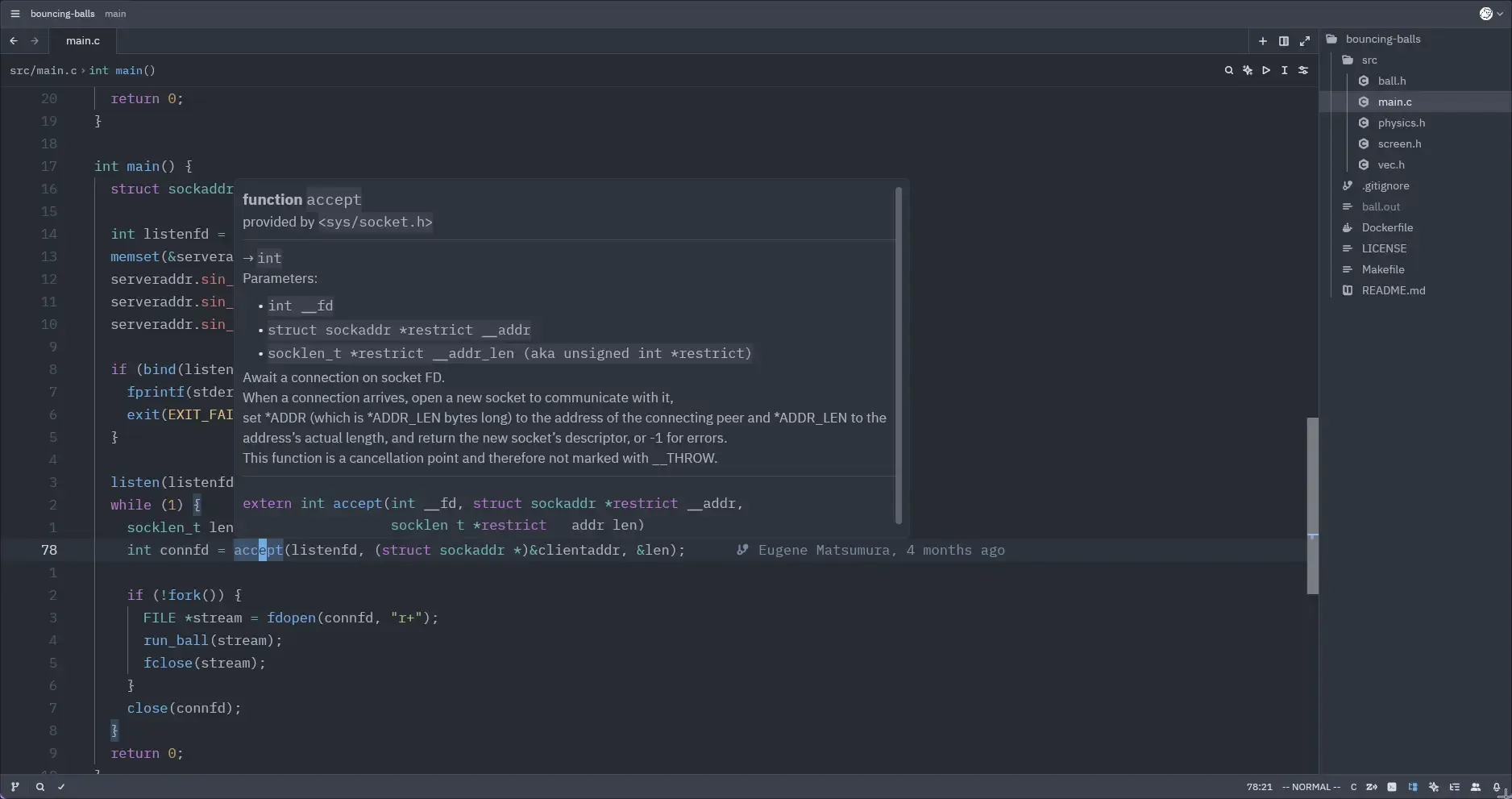Viewport: 1512px width, 799px height.
Task: Open Dockerfile in the project panel
Action: [x=1386, y=227]
